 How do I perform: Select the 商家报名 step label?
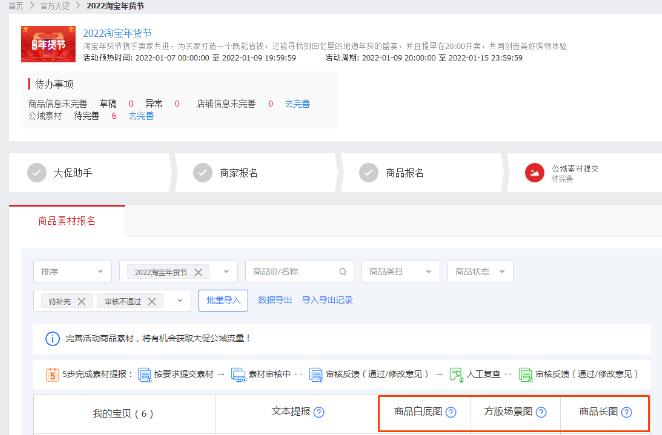[239, 173]
